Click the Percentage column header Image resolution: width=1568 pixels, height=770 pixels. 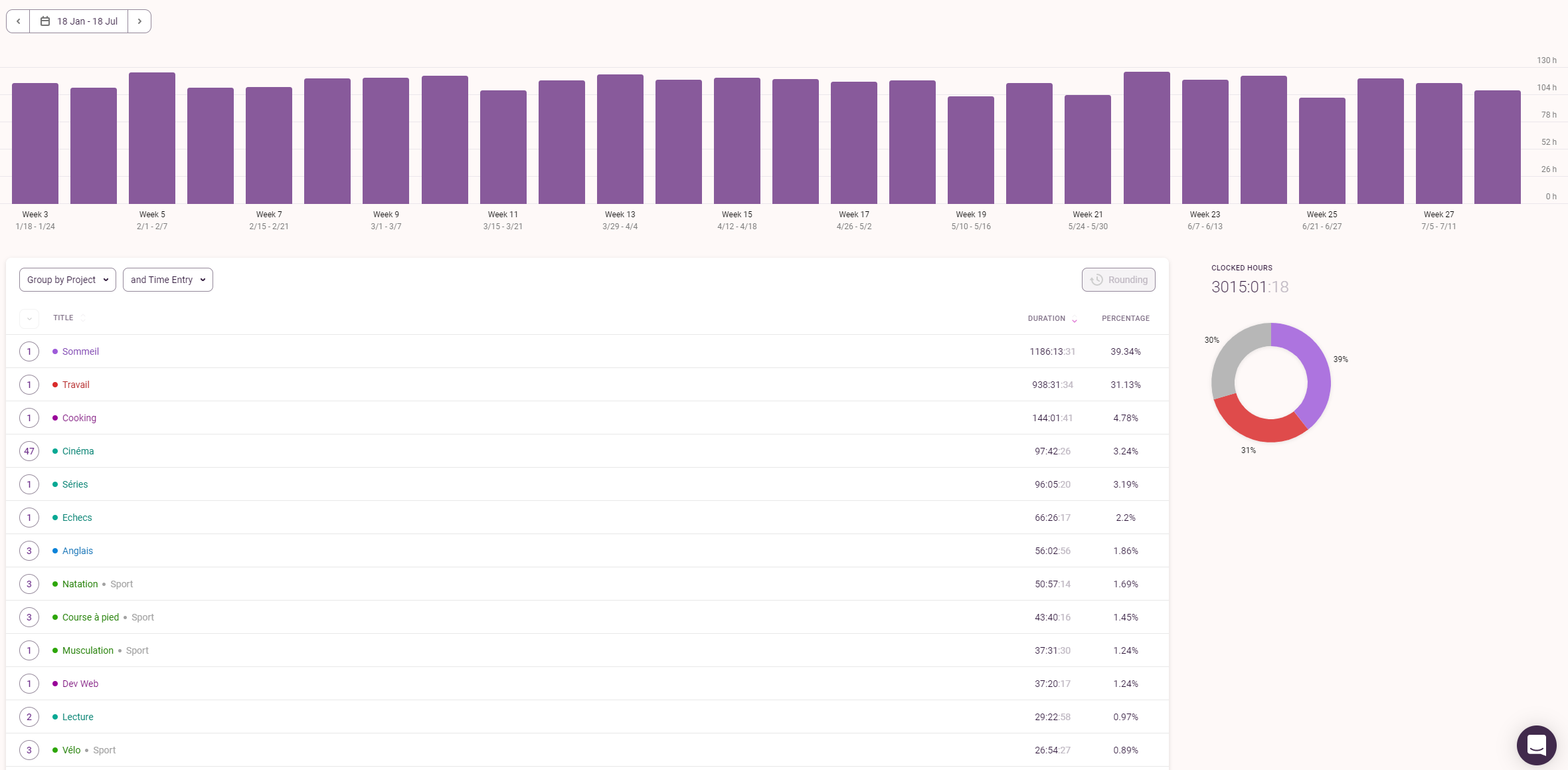[1125, 318]
